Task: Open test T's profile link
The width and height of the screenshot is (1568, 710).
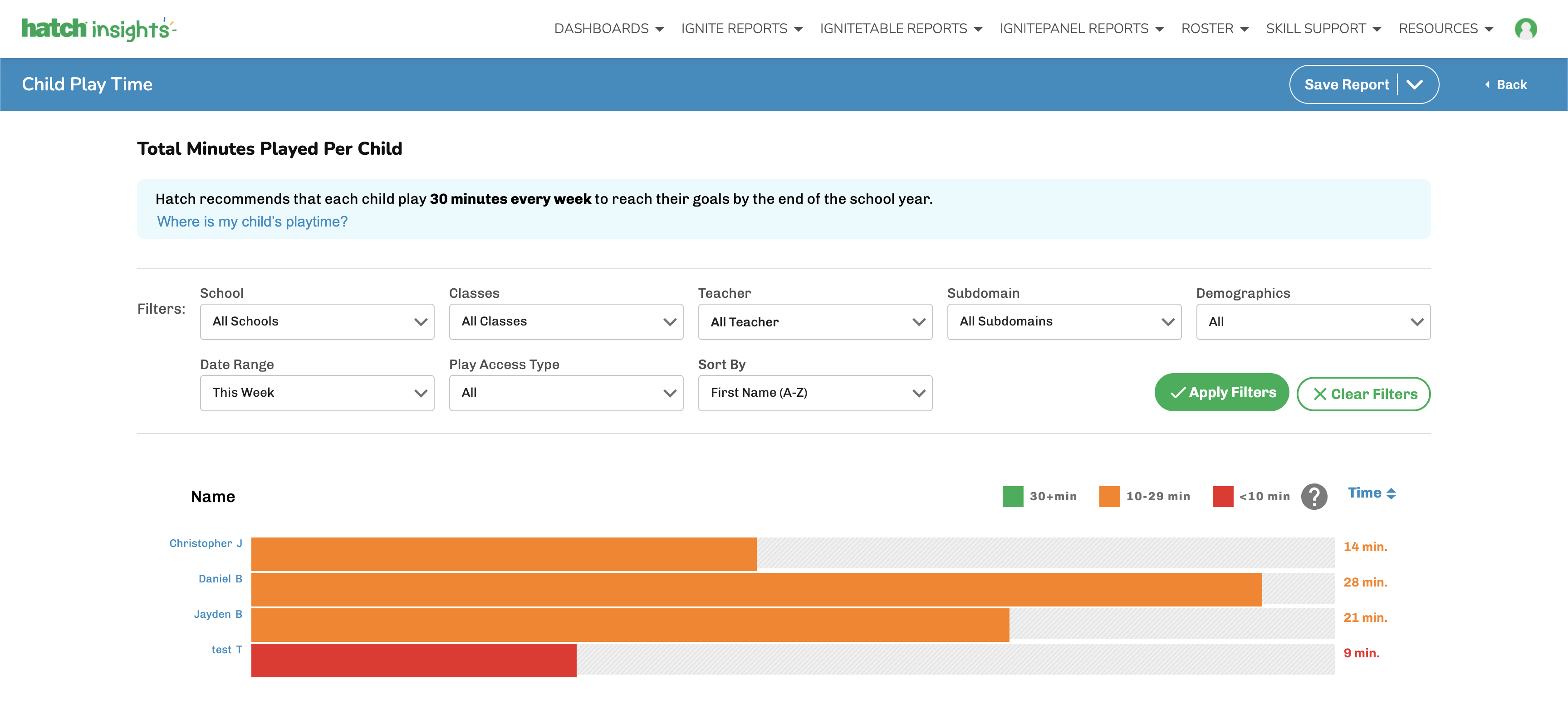Action: click(x=227, y=650)
